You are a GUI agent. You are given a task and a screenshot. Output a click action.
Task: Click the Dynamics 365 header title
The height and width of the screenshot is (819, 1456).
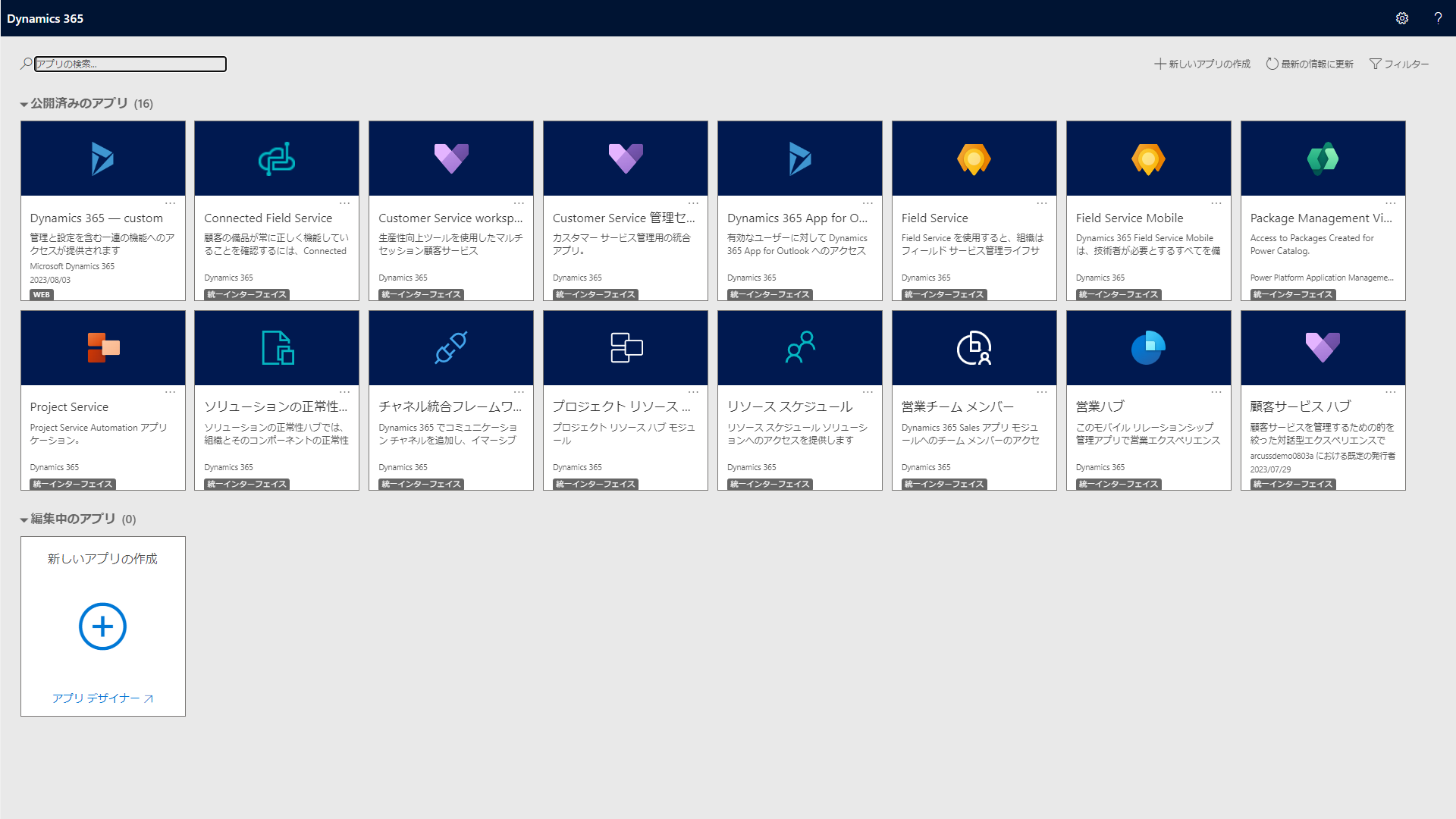click(45, 18)
